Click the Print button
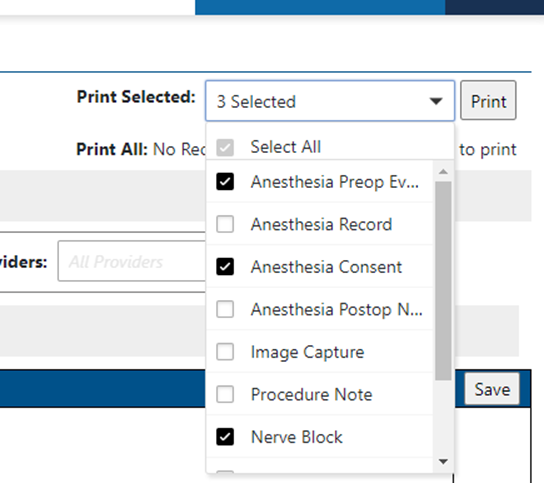The image size is (544, 483). (x=488, y=101)
